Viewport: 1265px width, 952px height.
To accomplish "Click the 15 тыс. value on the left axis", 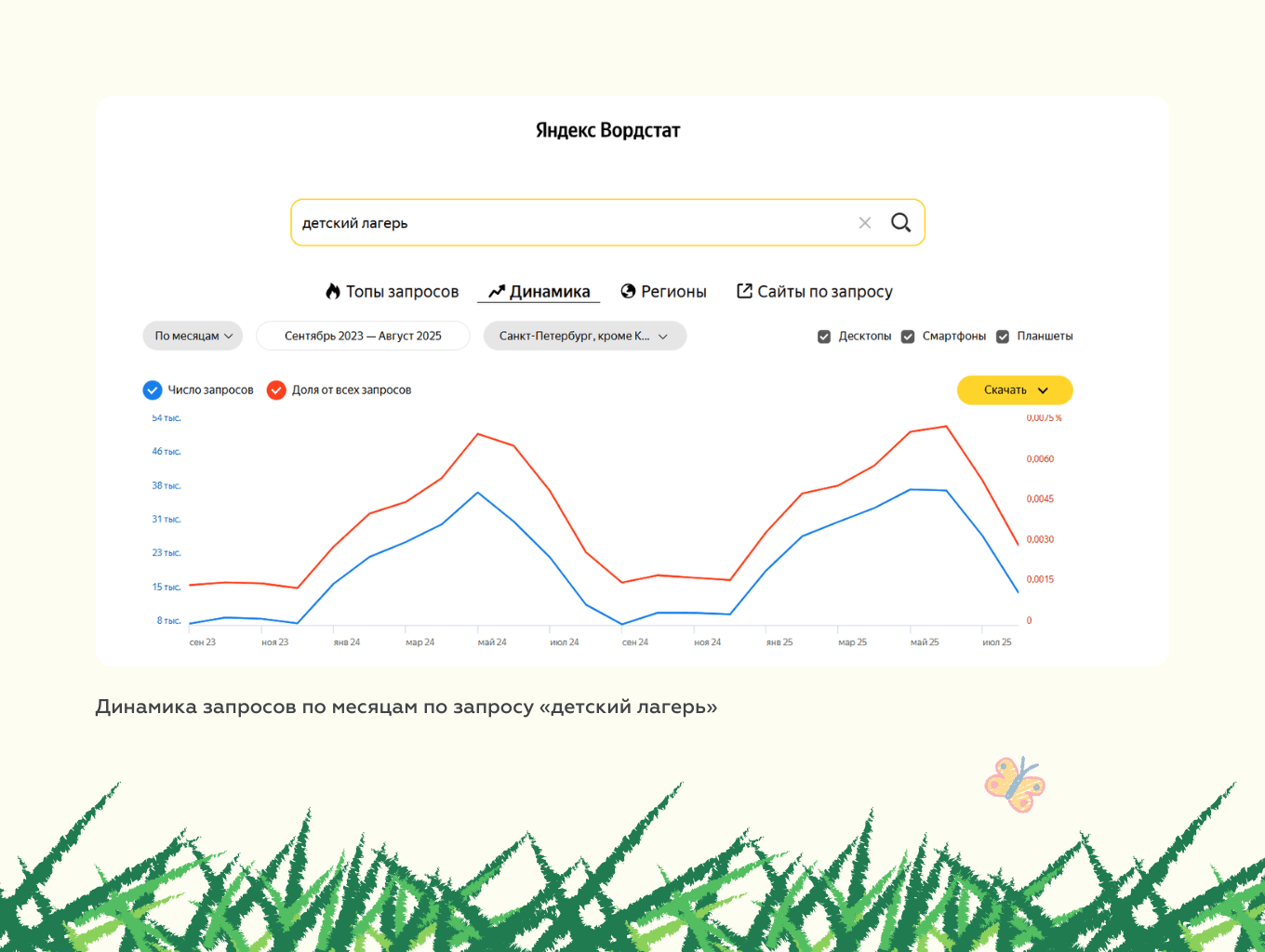I will 166,588.
